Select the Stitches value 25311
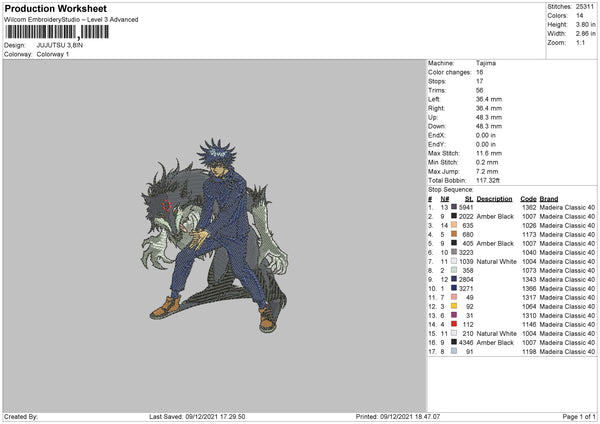Screen dimensions: 600x424 coord(585,7)
